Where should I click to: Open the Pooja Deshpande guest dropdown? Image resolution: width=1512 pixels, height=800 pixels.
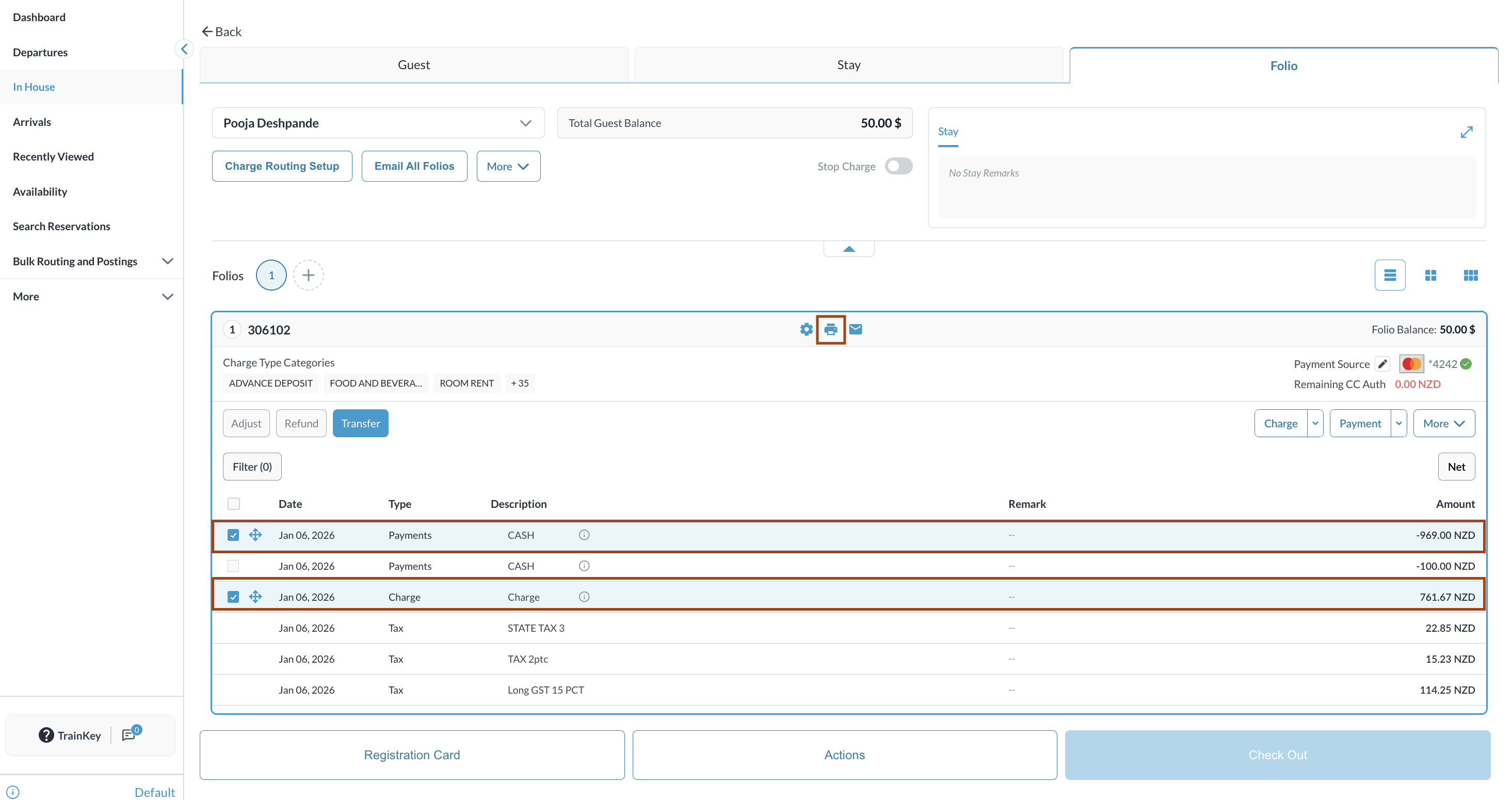point(525,123)
